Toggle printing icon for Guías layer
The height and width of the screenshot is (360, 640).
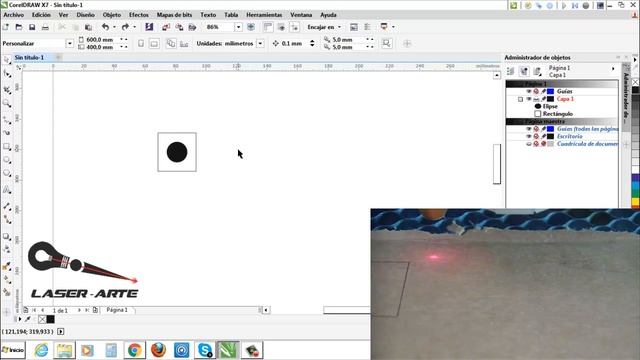(536, 91)
